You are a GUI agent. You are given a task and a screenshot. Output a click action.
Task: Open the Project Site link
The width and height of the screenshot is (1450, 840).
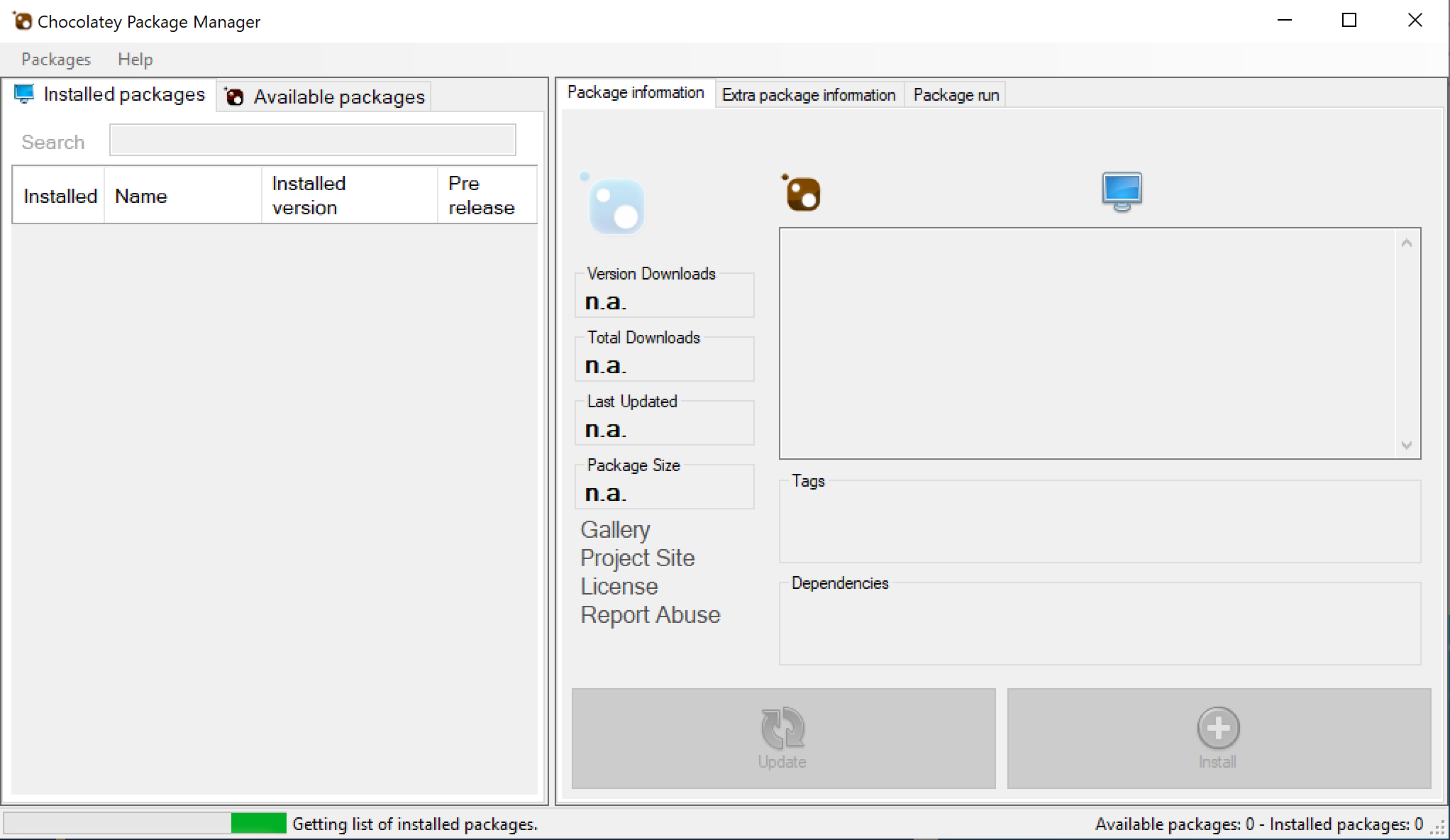[x=638, y=558]
